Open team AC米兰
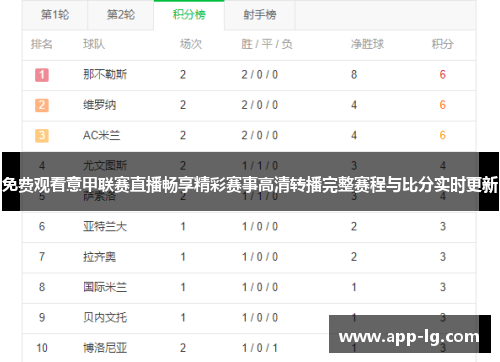500x362 pixels. pos(101,135)
